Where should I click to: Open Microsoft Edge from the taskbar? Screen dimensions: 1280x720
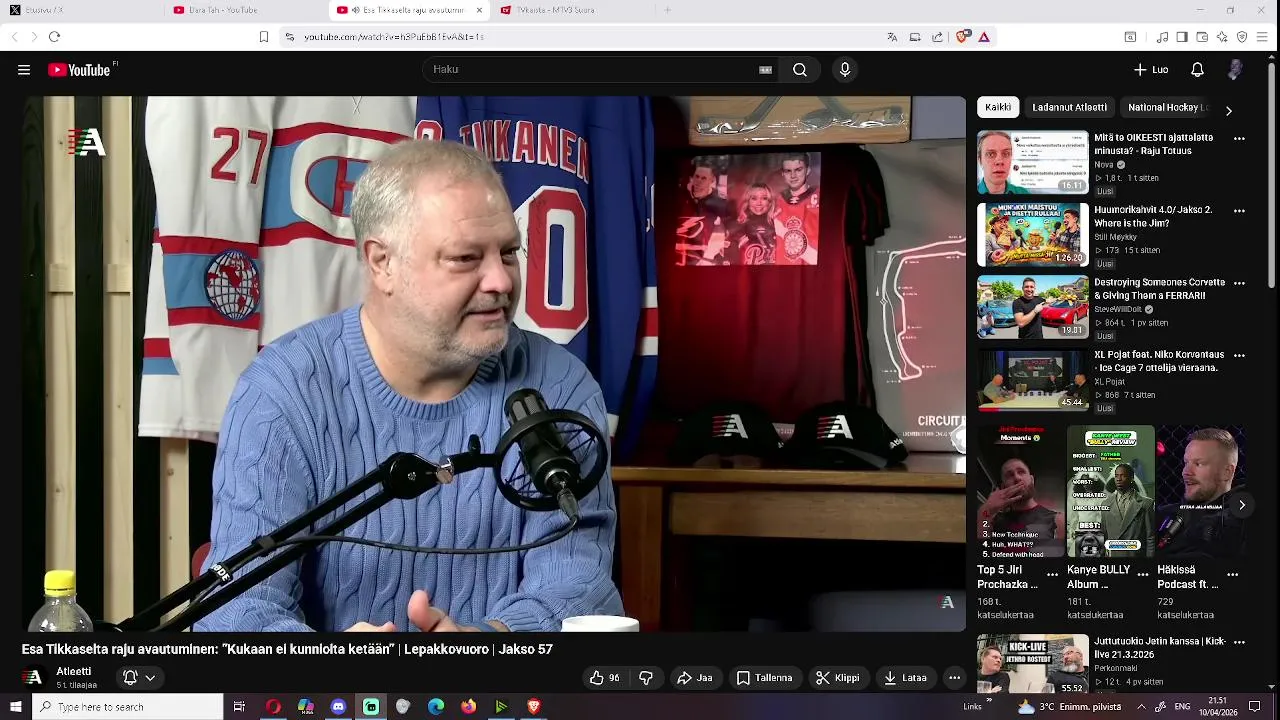(x=436, y=707)
